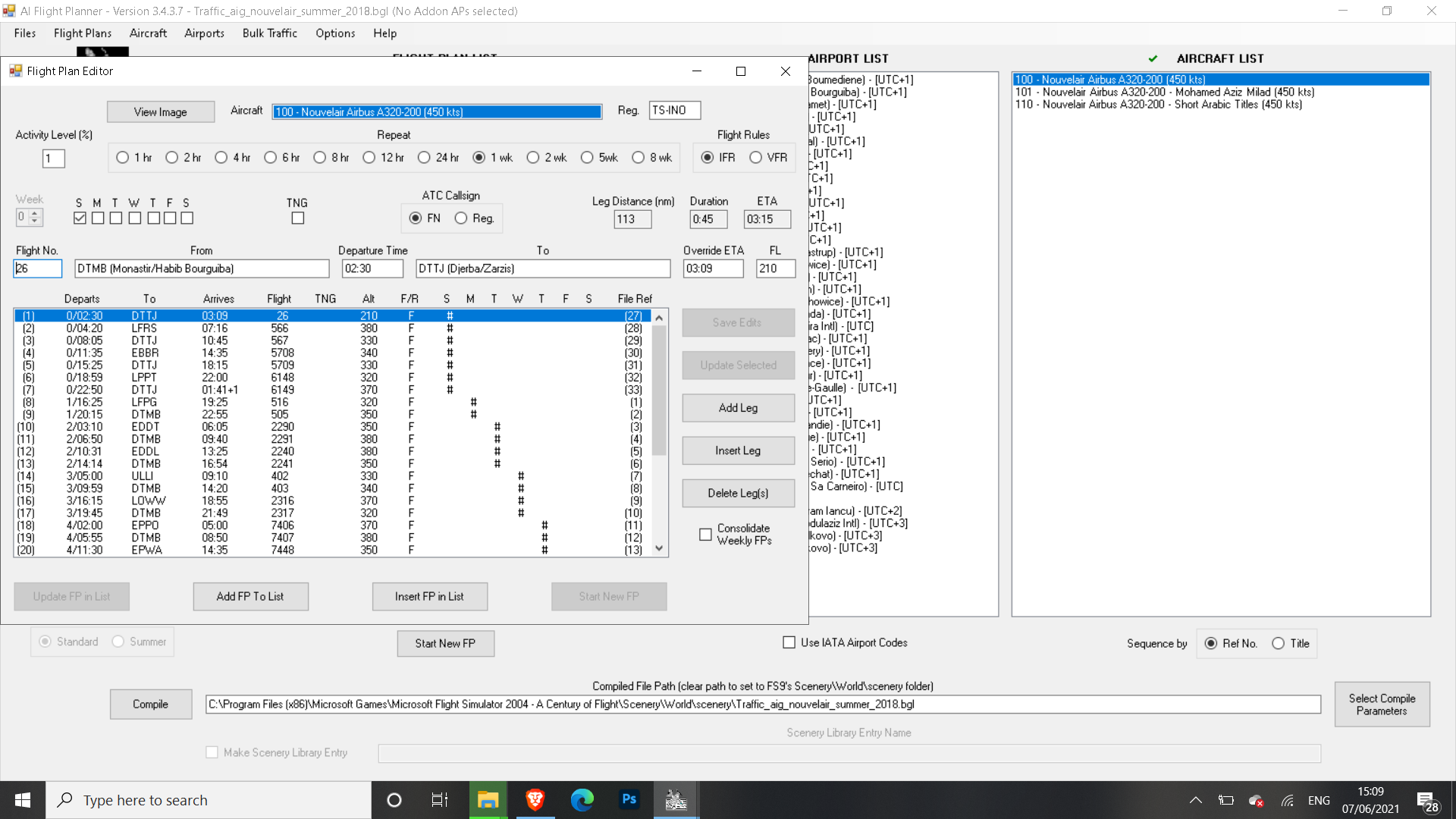
Task: Enable Use IATA Airport Codes
Action: (x=789, y=643)
